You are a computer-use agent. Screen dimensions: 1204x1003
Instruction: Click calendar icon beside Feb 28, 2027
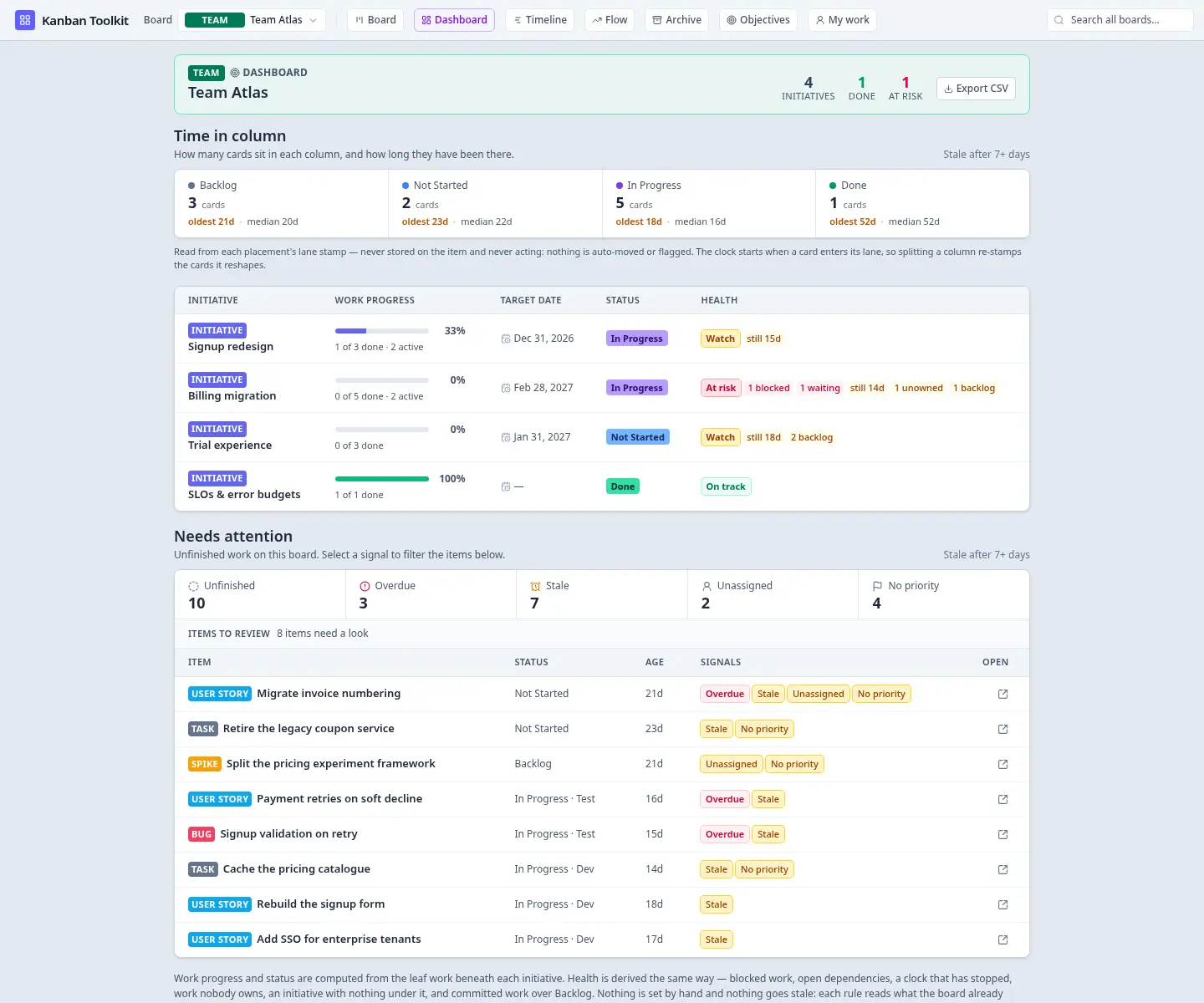tap(506, 388)
